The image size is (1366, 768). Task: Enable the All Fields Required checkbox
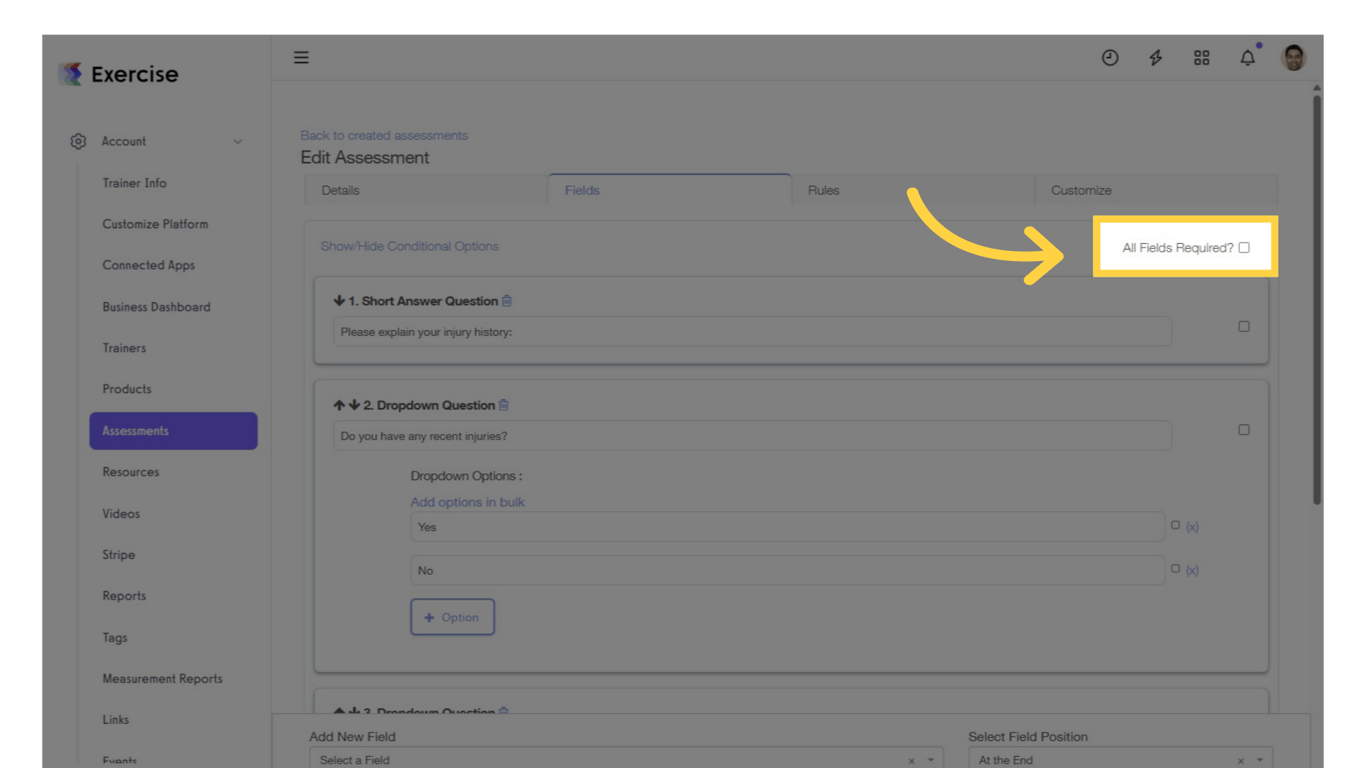click(1243, 247)
